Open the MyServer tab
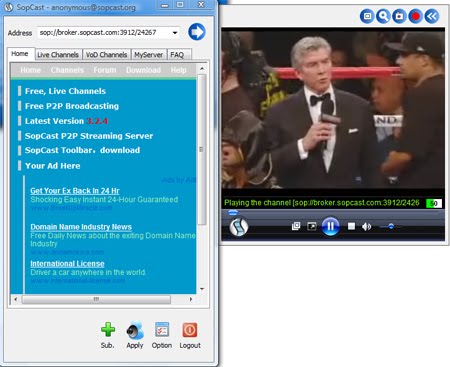 pos(149,55)
